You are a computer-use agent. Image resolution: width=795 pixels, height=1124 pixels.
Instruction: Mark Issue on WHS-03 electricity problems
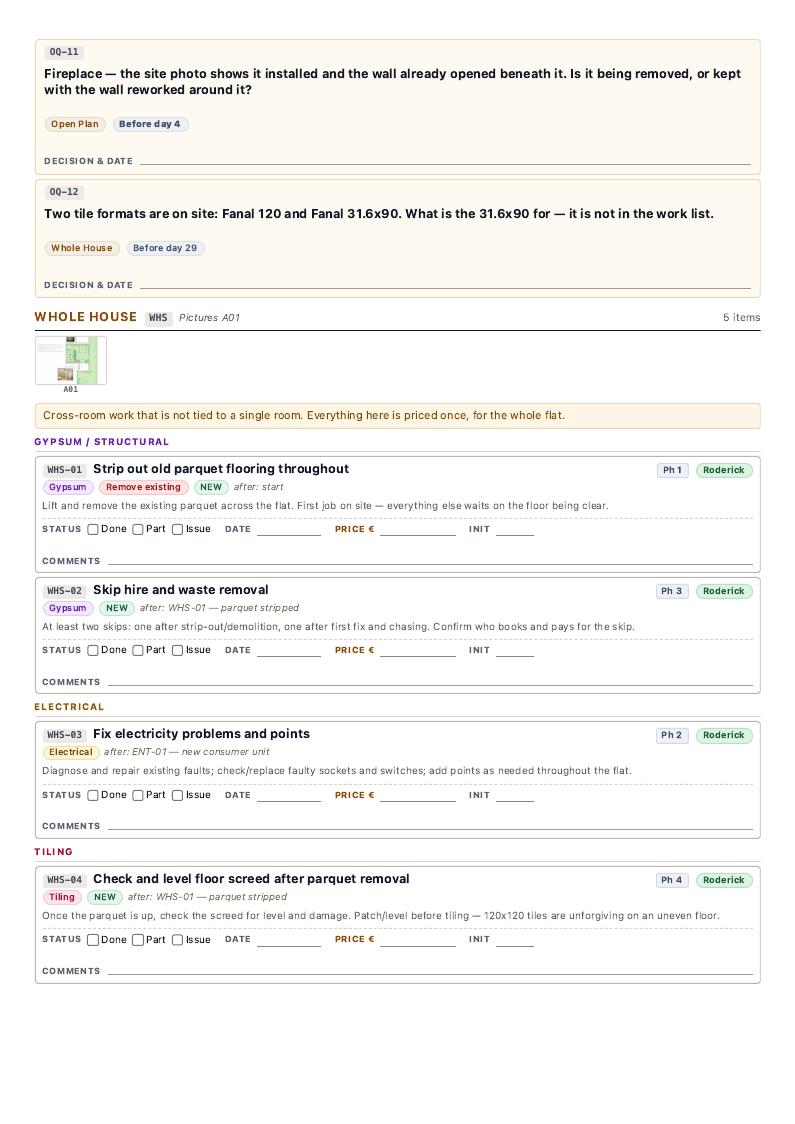[x=177, y=796]
